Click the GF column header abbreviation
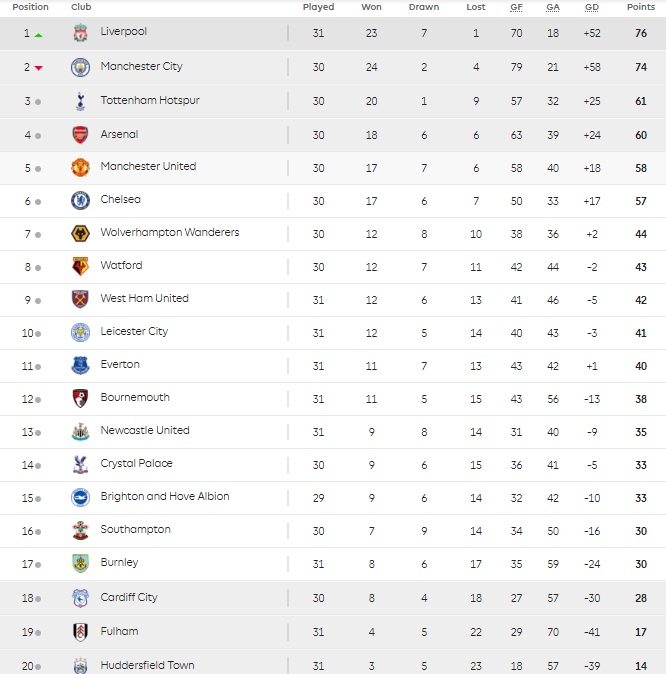Viewport: 666px width, 674px height. [x=516, y=7]
